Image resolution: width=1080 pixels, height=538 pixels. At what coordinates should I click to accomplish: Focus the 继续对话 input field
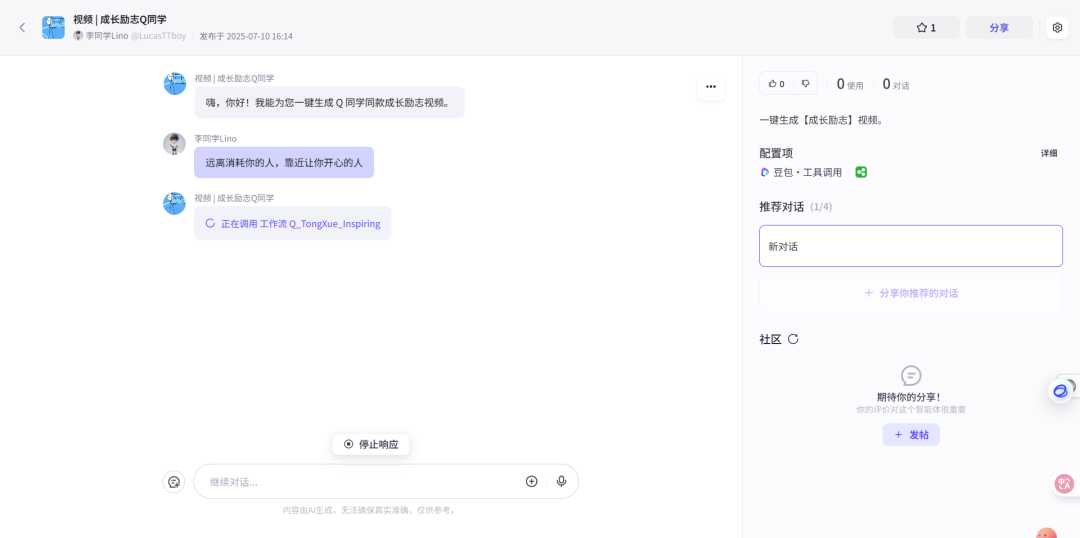pyautogui.click(x=362, y=482)
